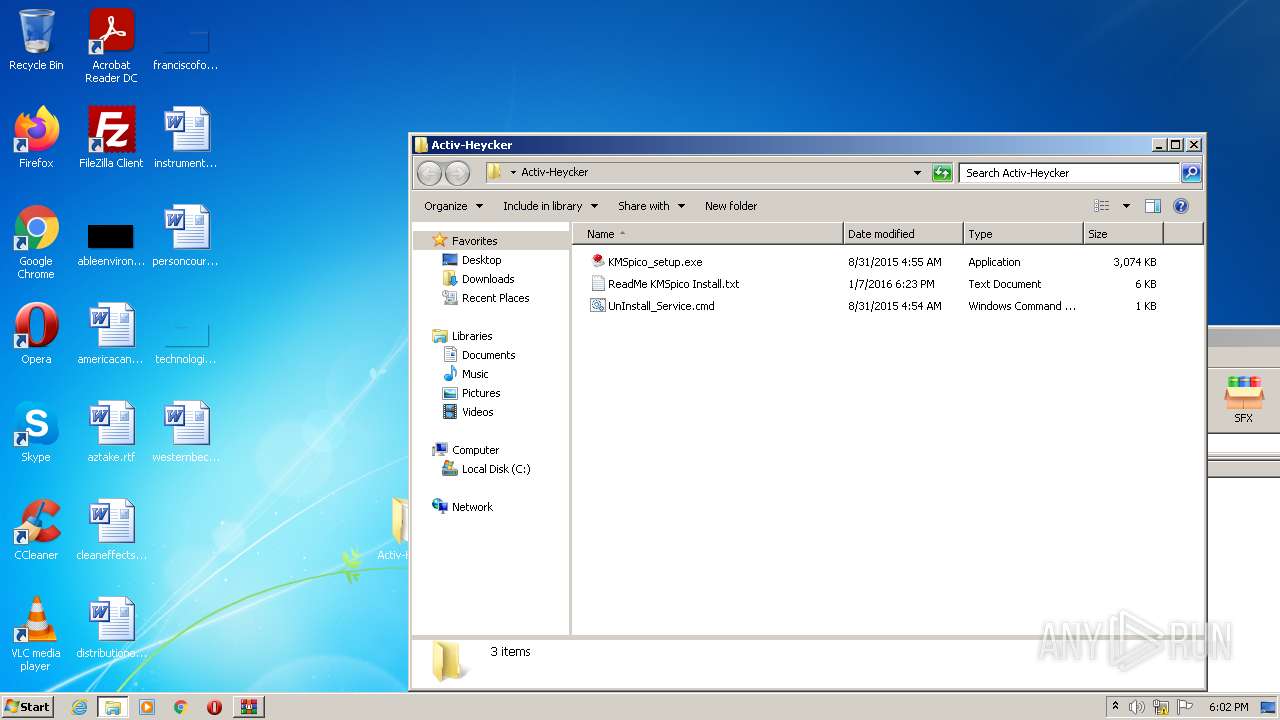The image size is (1280, 720).
Task: Select the ableenviron black icon on desktop
Action: click(x=111, y=243)
